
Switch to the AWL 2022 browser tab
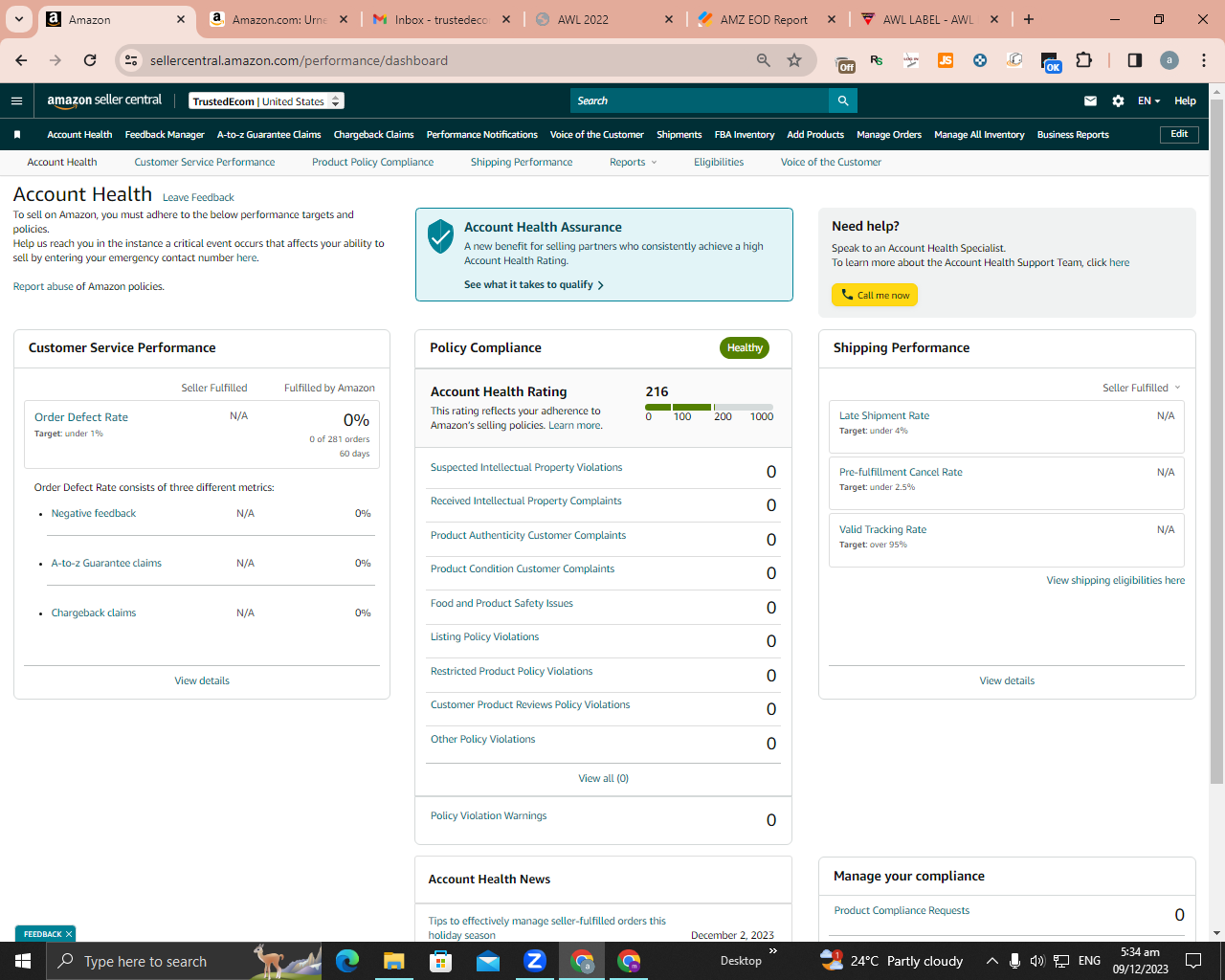coord(604,19)
